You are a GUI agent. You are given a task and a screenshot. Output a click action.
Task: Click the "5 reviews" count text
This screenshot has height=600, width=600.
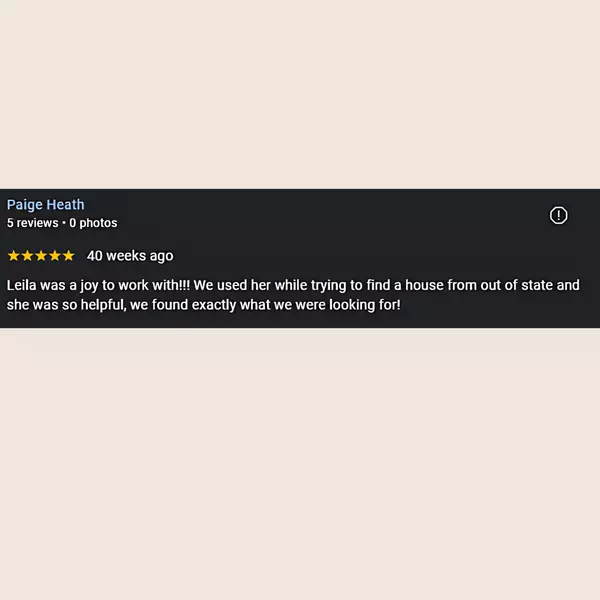click(33, 223)
